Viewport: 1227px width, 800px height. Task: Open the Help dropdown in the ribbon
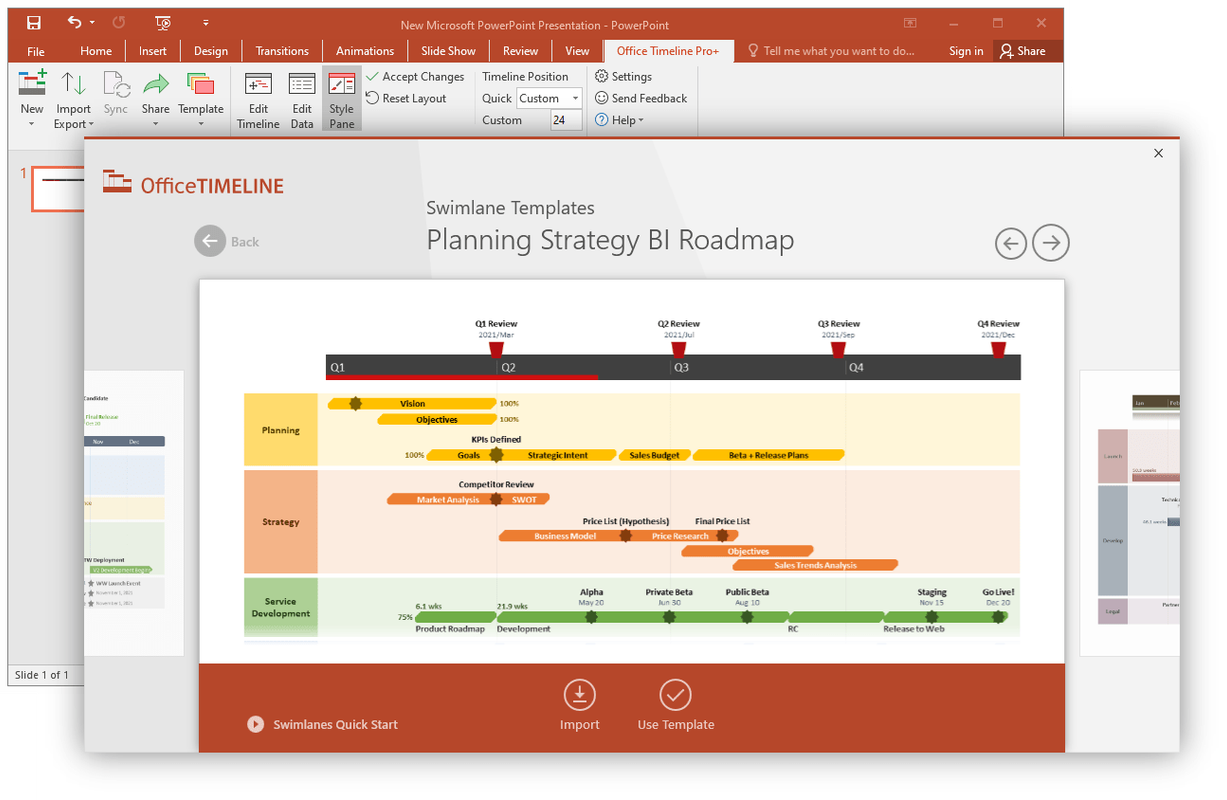pos(619,120)
